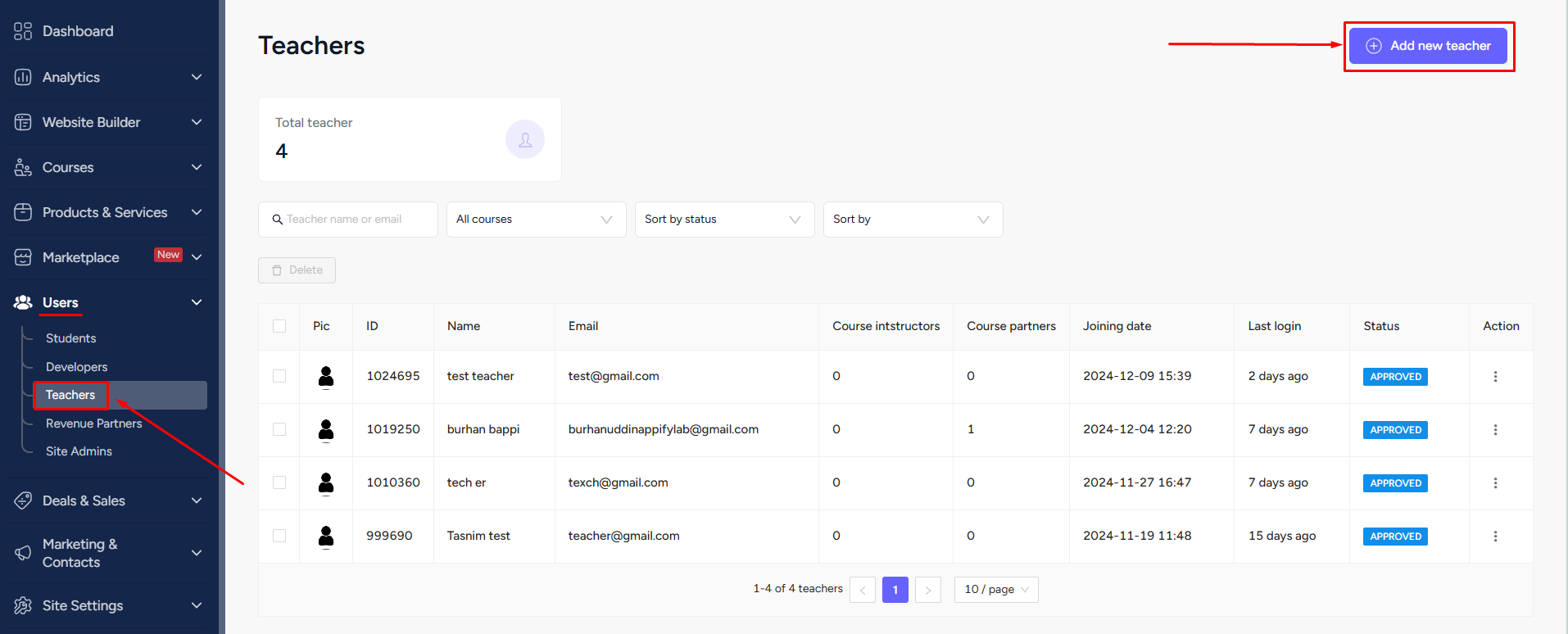
Task: Open the Students submenu item
Action: [70, 338]
